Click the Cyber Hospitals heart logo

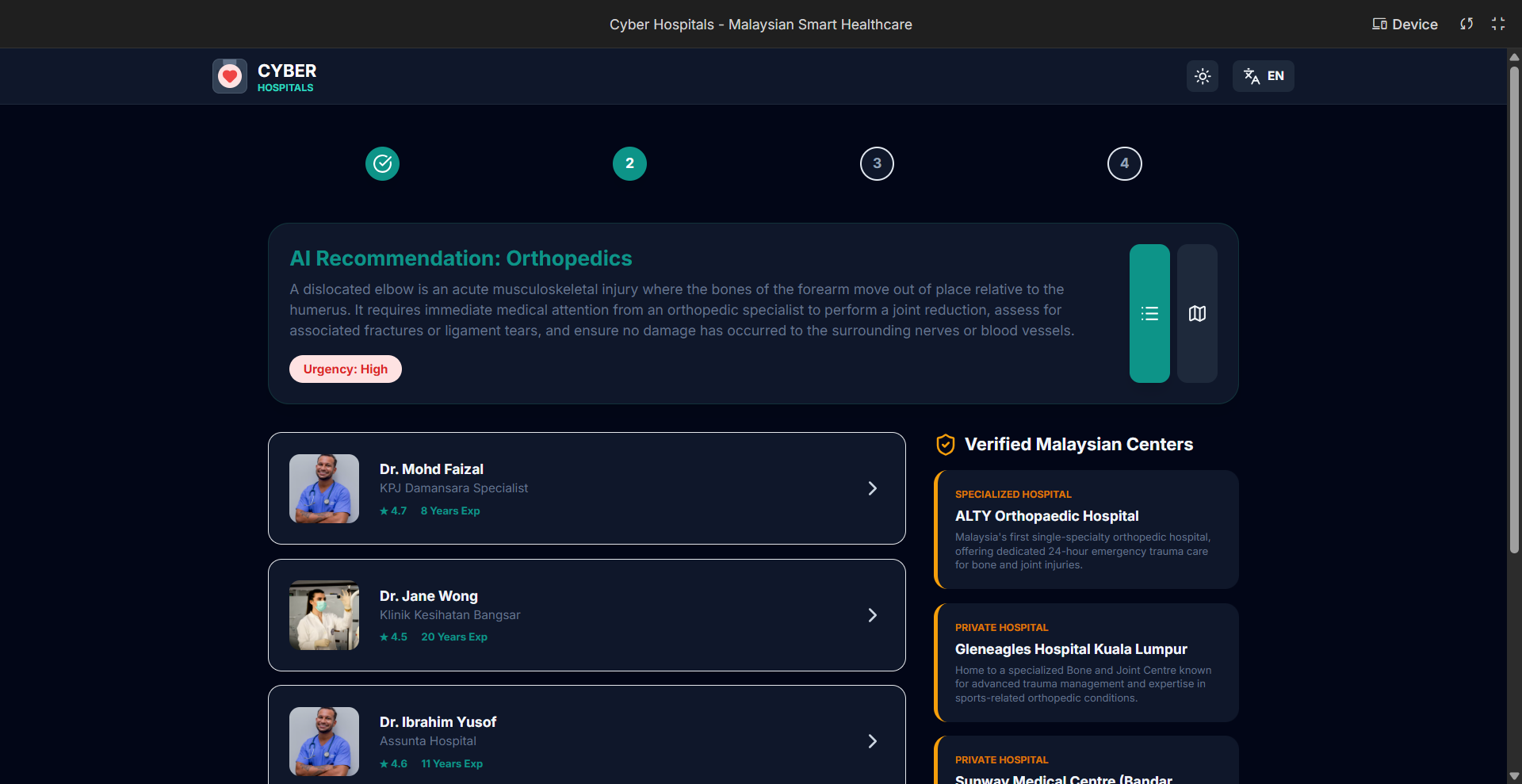tap(230, 76)
